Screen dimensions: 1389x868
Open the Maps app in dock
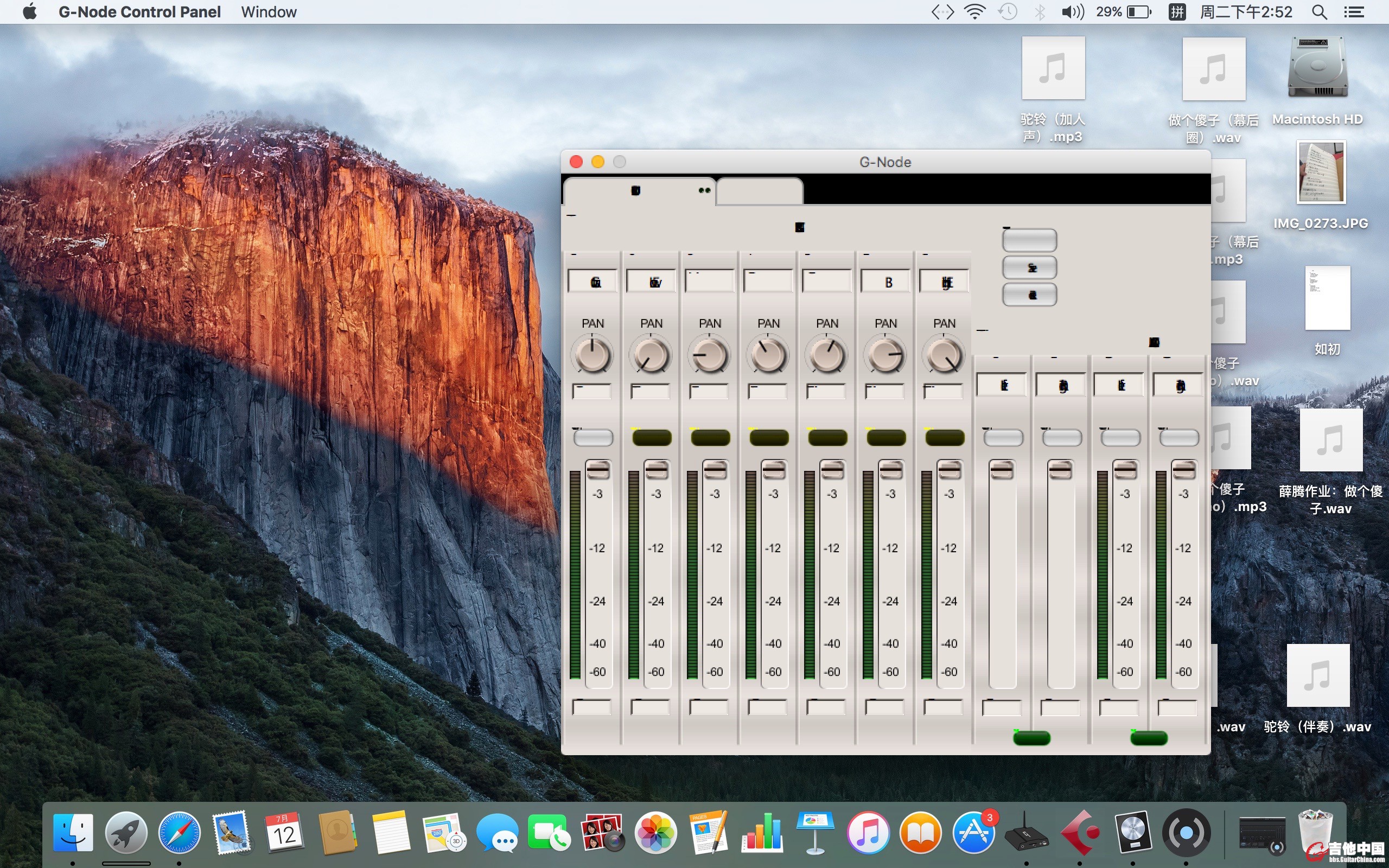tap(444, 832)
